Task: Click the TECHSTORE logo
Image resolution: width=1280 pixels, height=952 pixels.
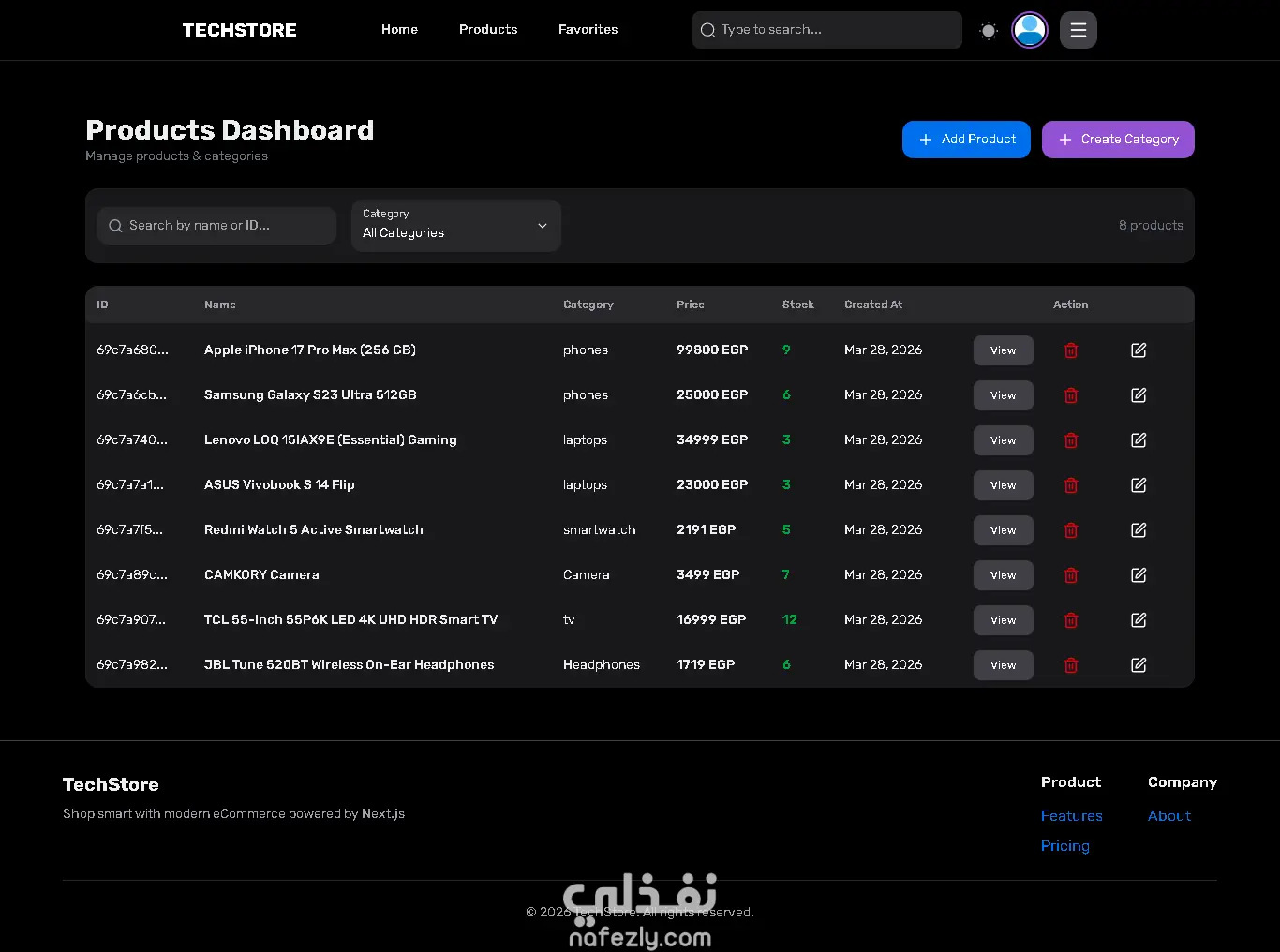Action: pos(239,30)
